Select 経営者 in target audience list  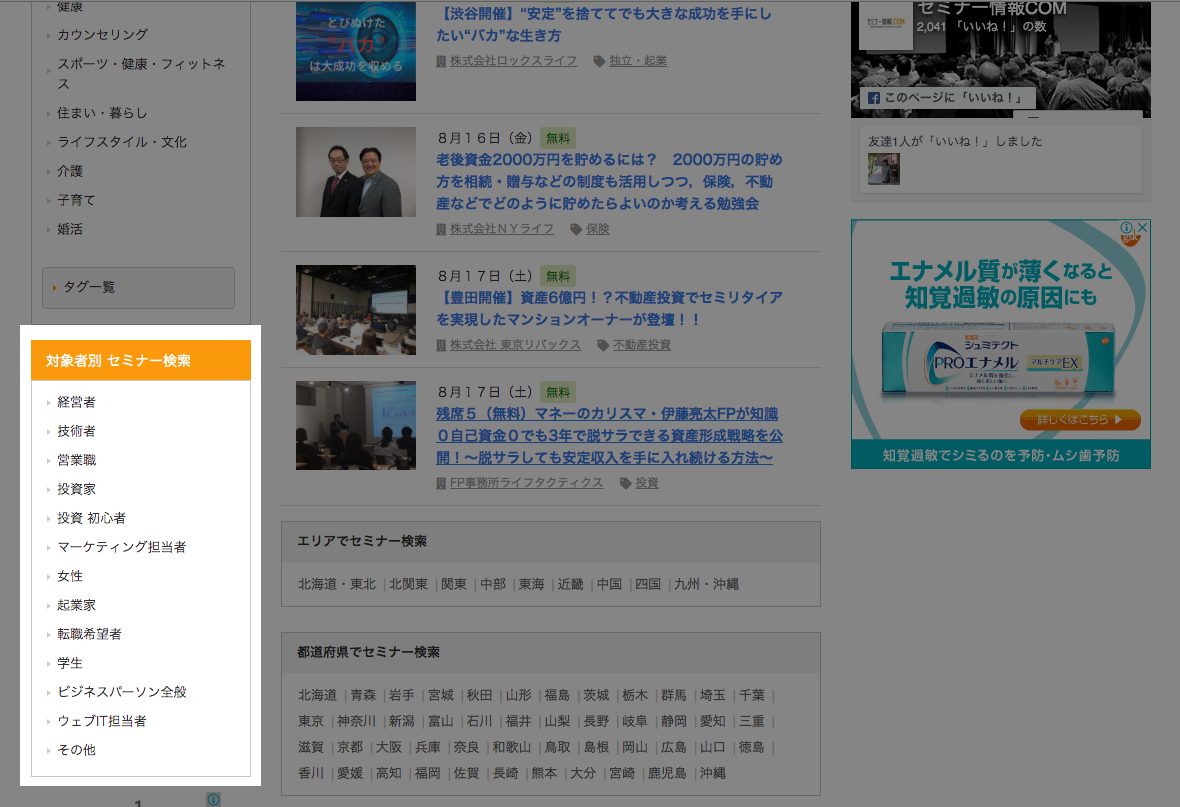77,402
